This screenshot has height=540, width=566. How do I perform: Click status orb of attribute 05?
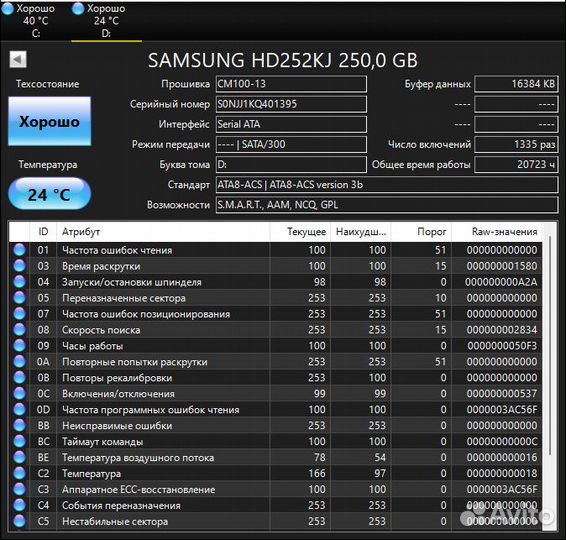pos(19,298)
